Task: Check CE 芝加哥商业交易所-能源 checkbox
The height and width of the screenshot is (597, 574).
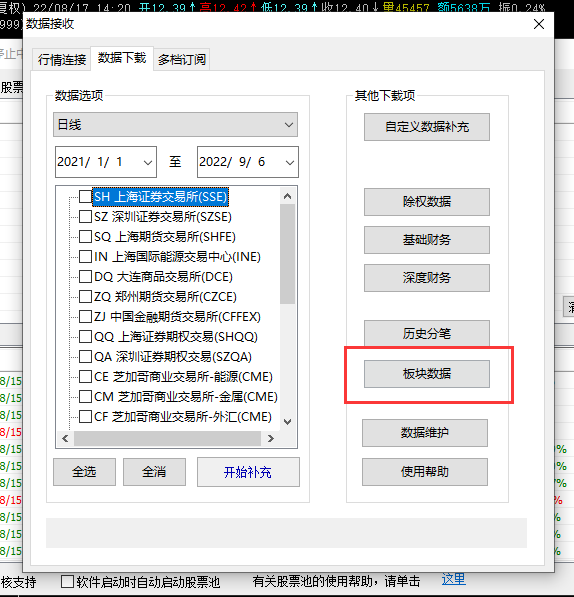Action: point(85,377)
